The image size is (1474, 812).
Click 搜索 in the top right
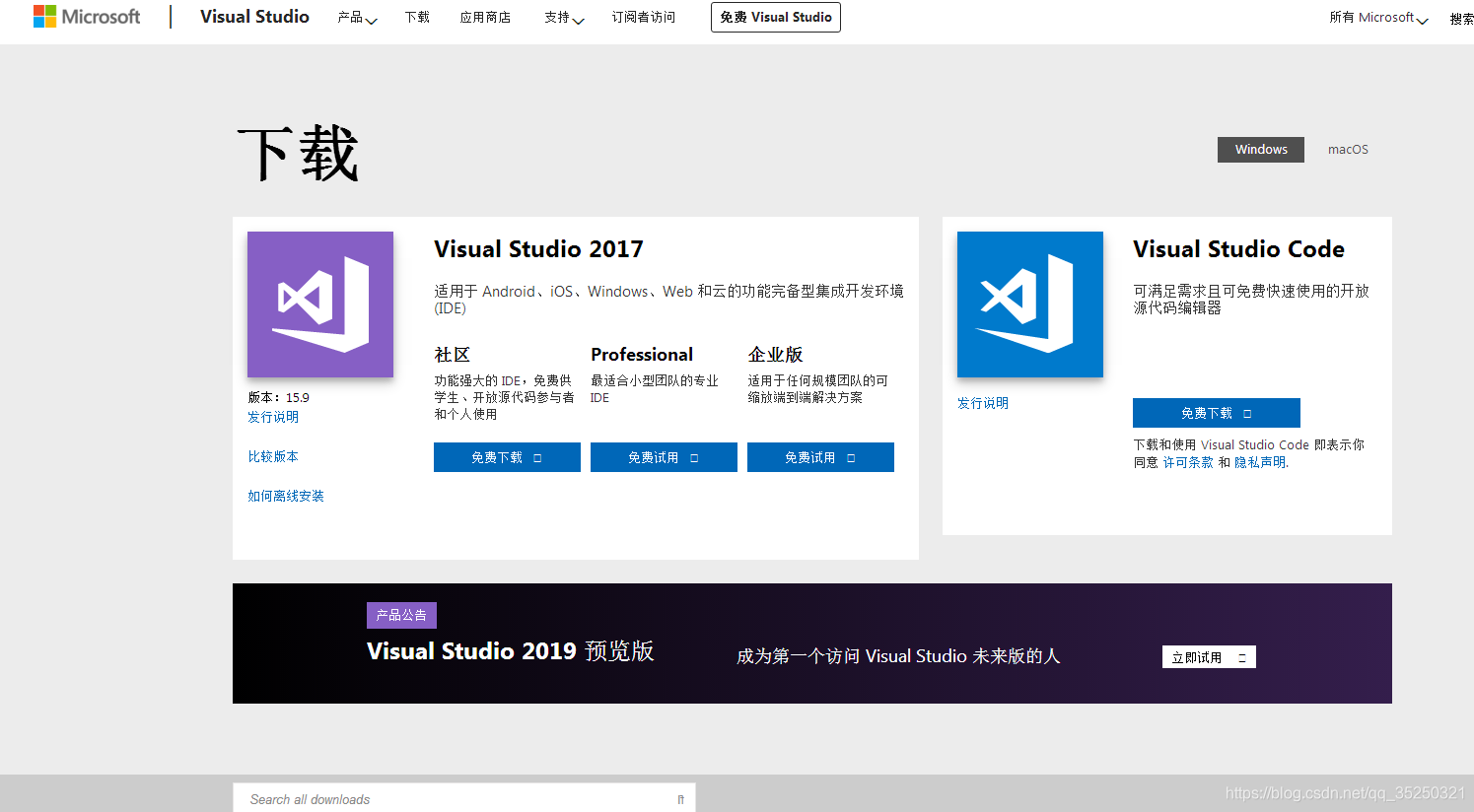tap(1461, 19)
